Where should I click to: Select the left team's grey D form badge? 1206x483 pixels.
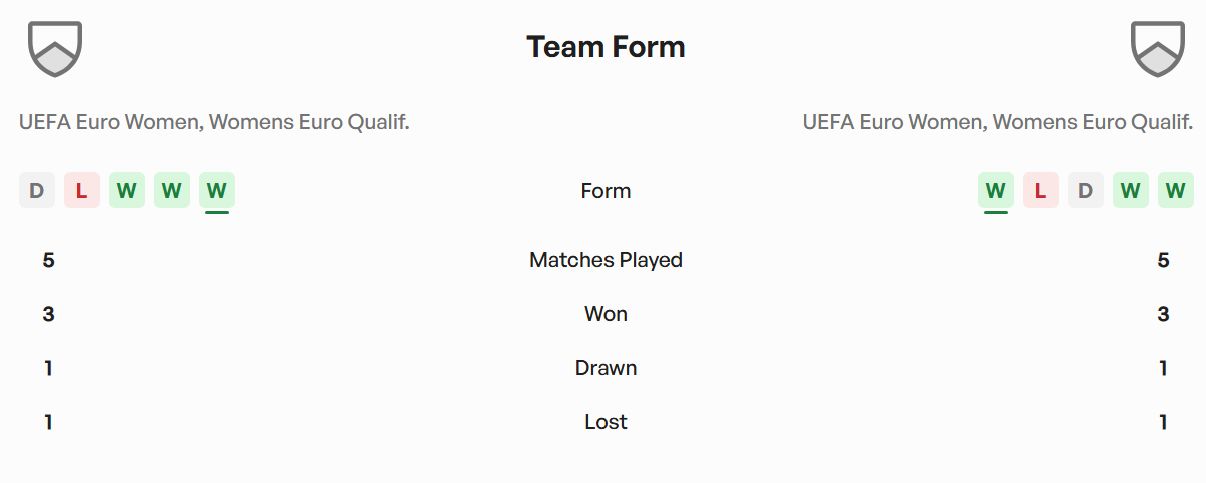click(37, 190)
